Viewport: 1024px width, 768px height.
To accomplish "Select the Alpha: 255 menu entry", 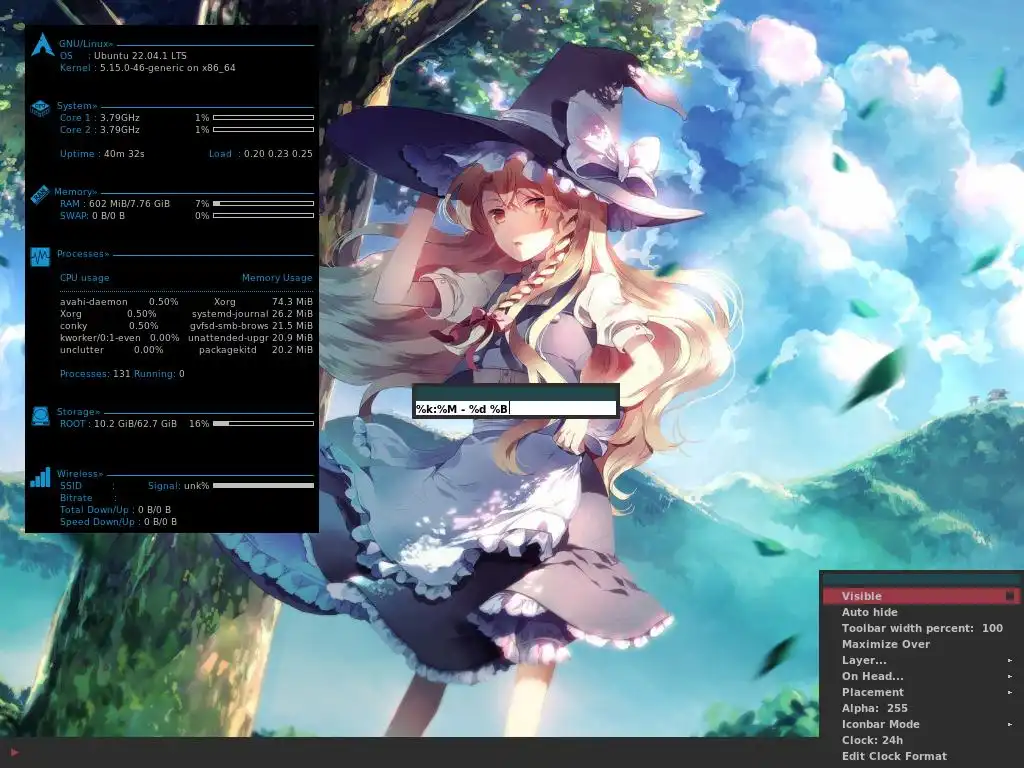I will pyautogui.click(x=920, y=708).
